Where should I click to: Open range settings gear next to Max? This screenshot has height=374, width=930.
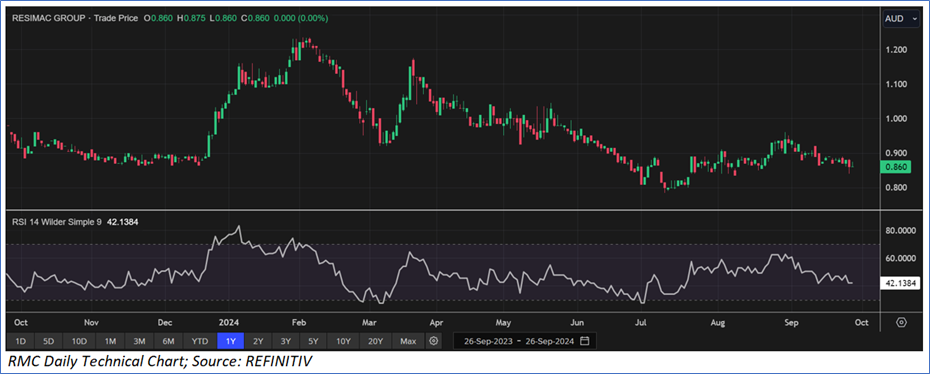(x=434, y=341)
